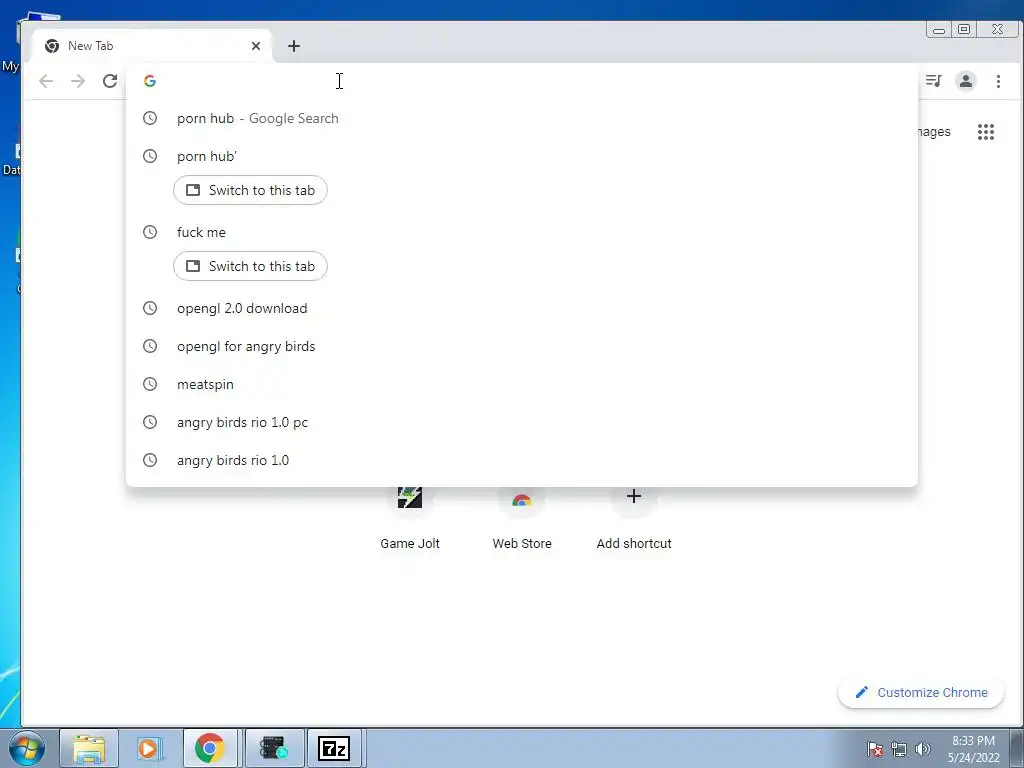Open a new tab with the plus button

(294, 46)
